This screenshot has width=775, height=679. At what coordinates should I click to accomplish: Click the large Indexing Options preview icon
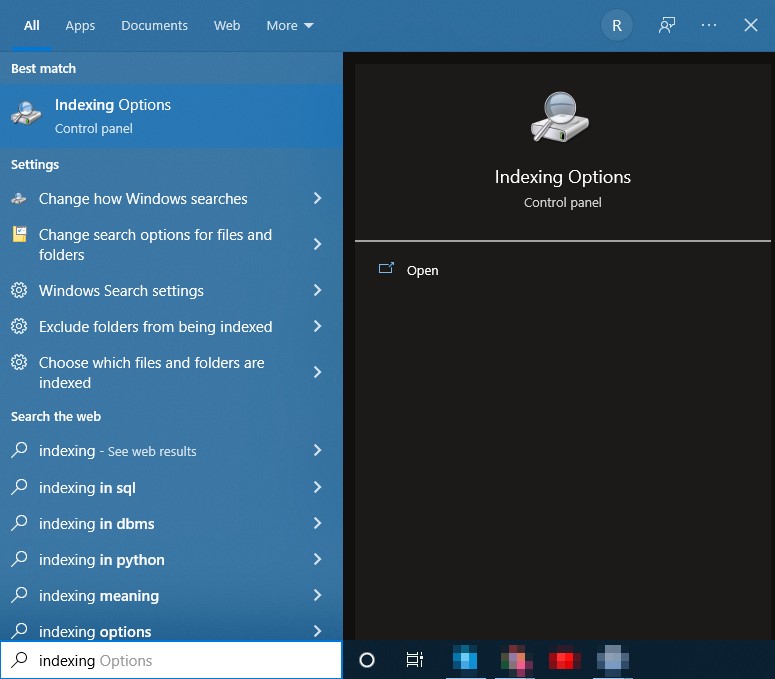(562, 117)
